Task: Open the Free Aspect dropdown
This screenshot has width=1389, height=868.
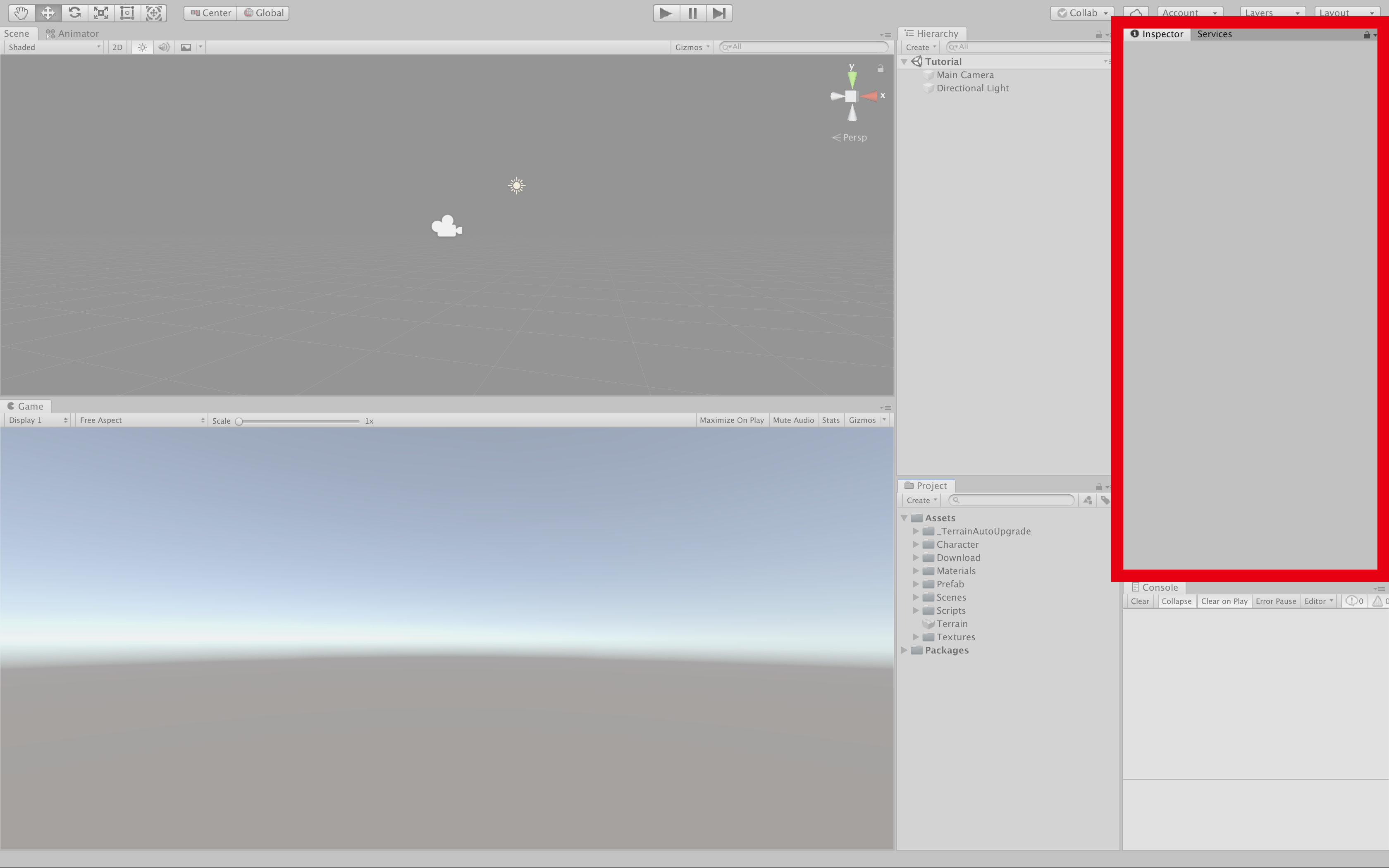Action: (141, 420)
